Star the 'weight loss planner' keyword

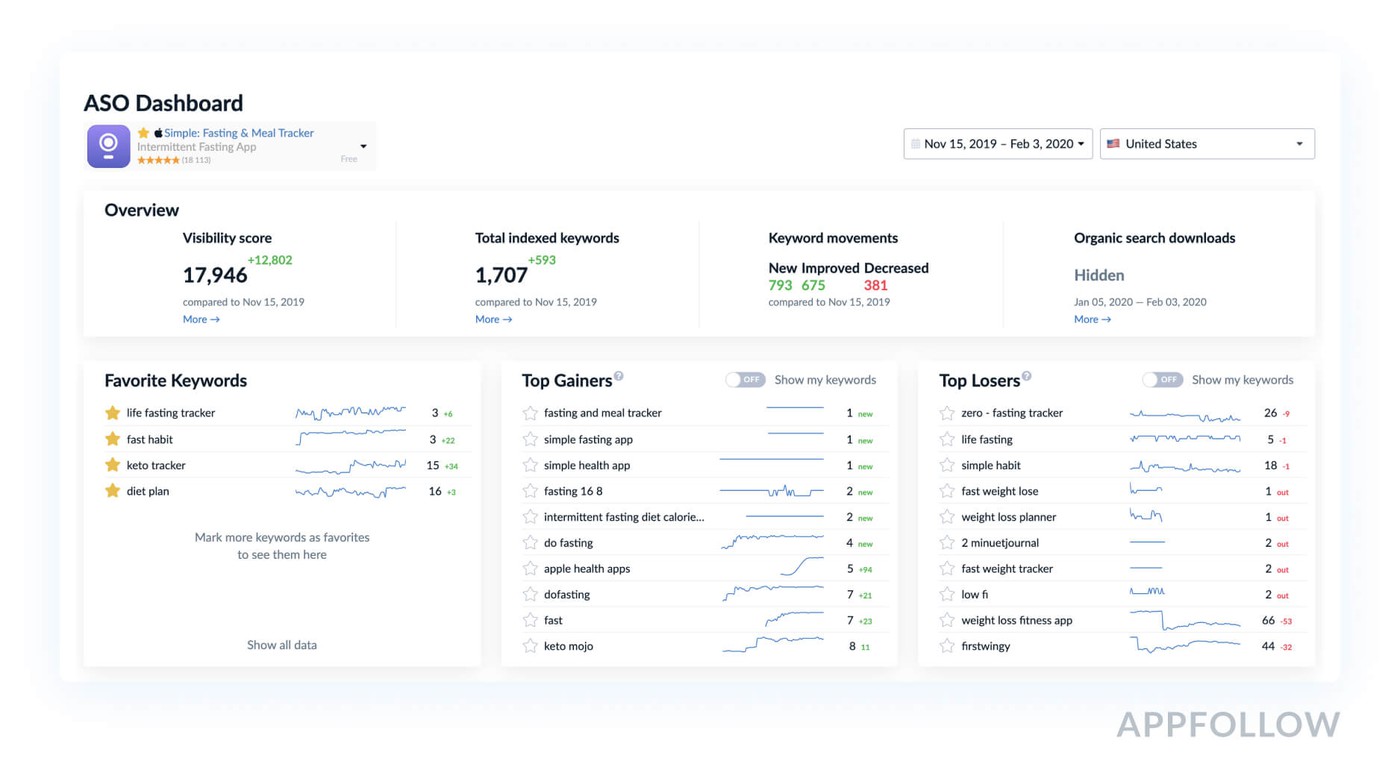(947, 517)
